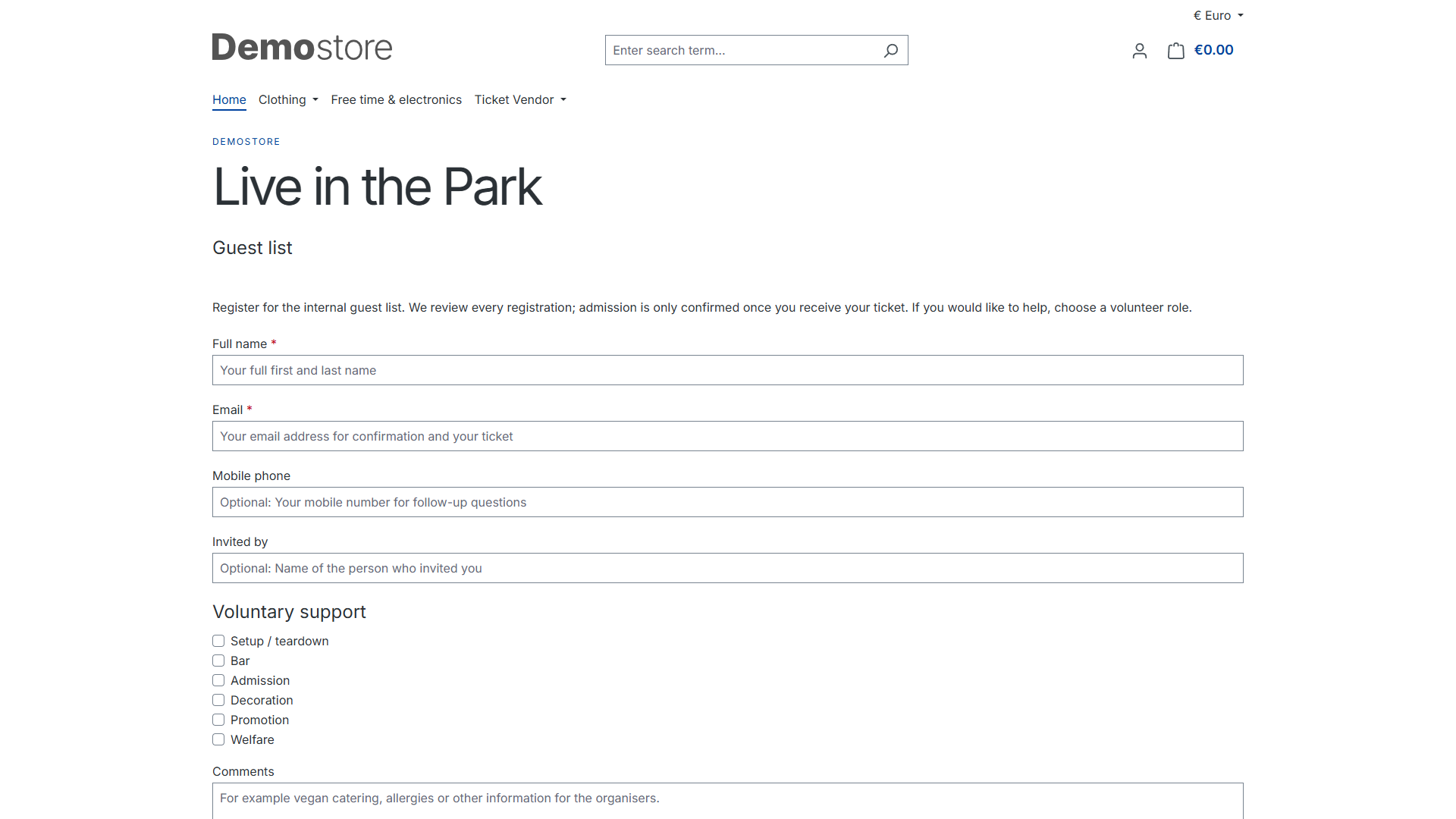Open the user account icon
This screenshot has height=819, width=1456.
click(x=1139, y=51)
